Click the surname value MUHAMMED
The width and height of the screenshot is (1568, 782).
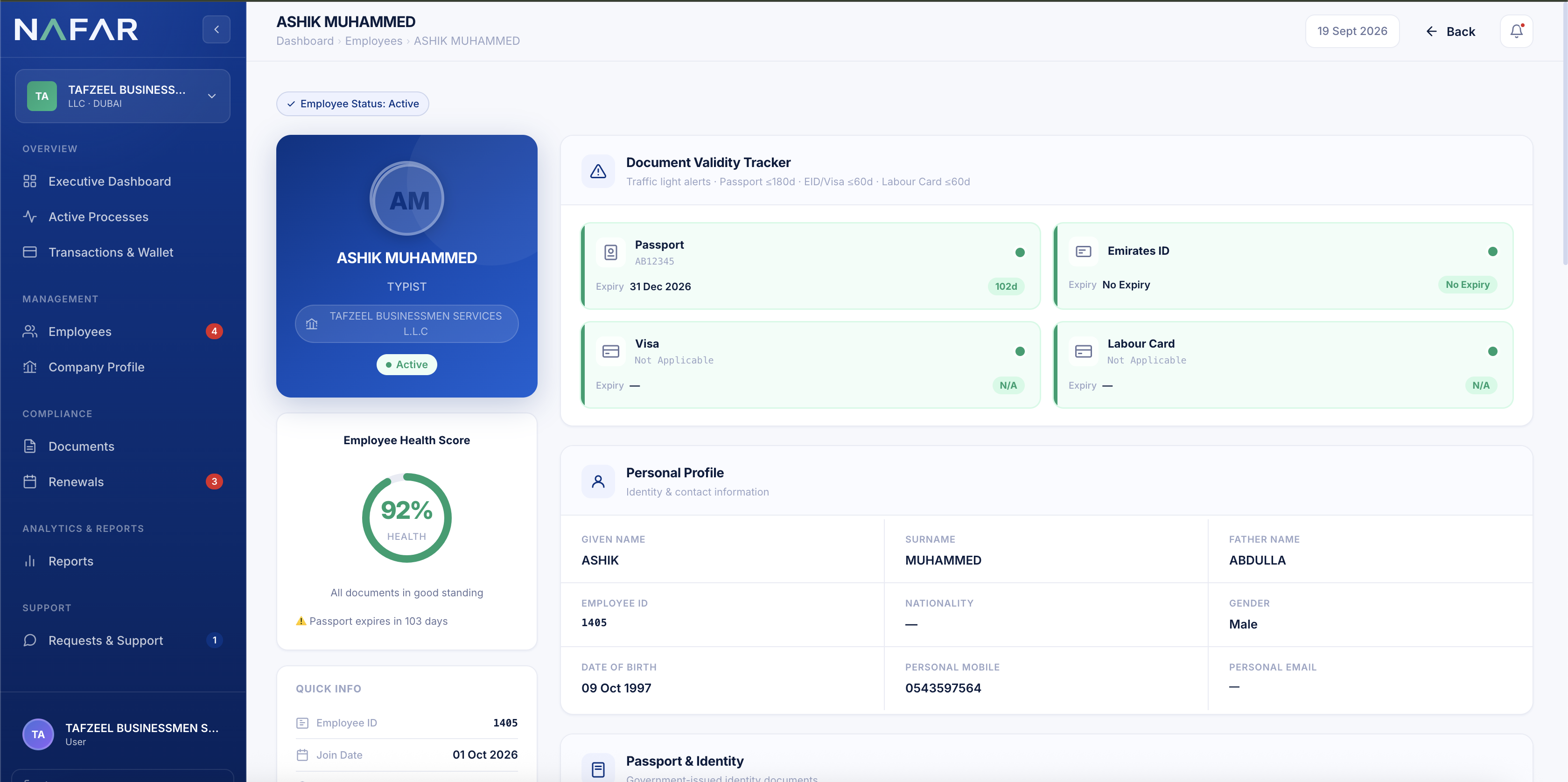click(x=943, y=560)
